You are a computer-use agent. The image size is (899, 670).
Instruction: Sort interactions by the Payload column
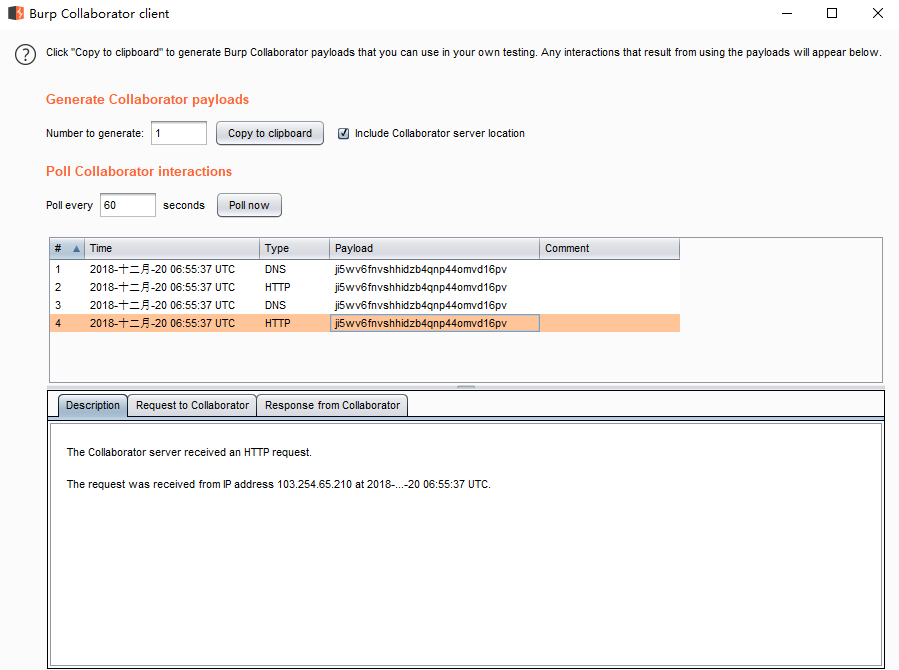435,248
